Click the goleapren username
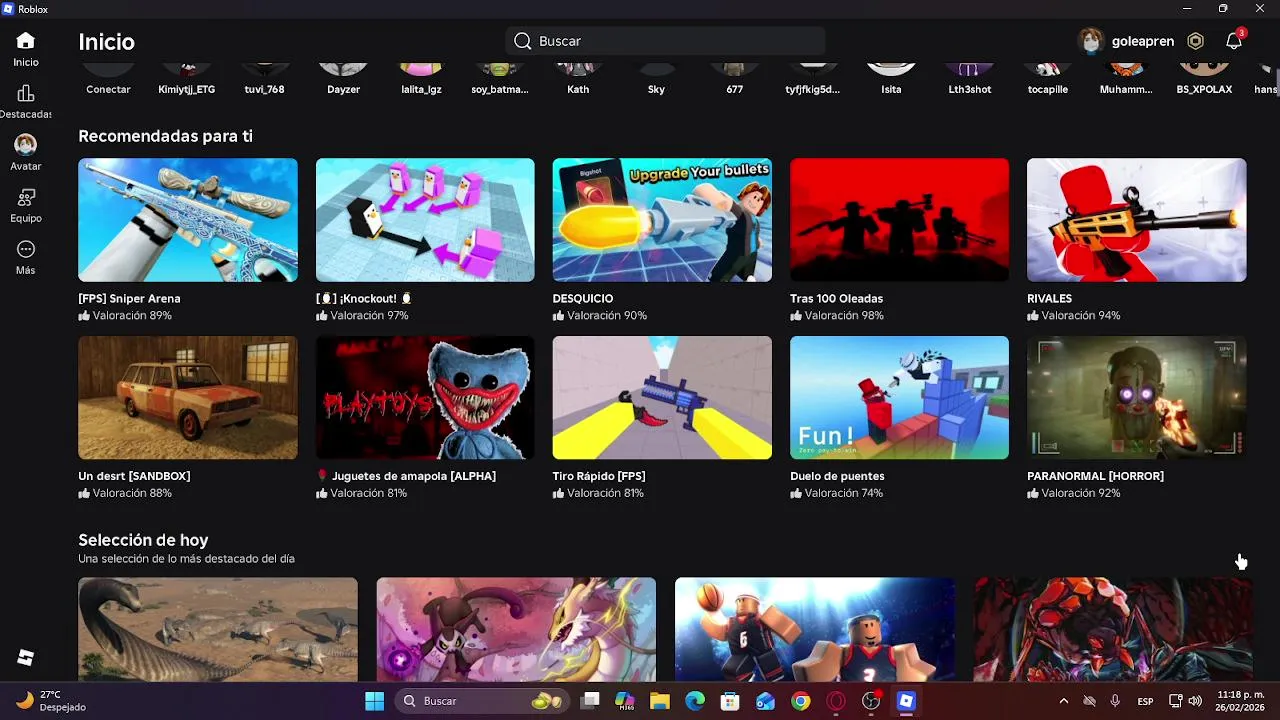This screenshot has height=720, width=1280. click(1142, 41)
